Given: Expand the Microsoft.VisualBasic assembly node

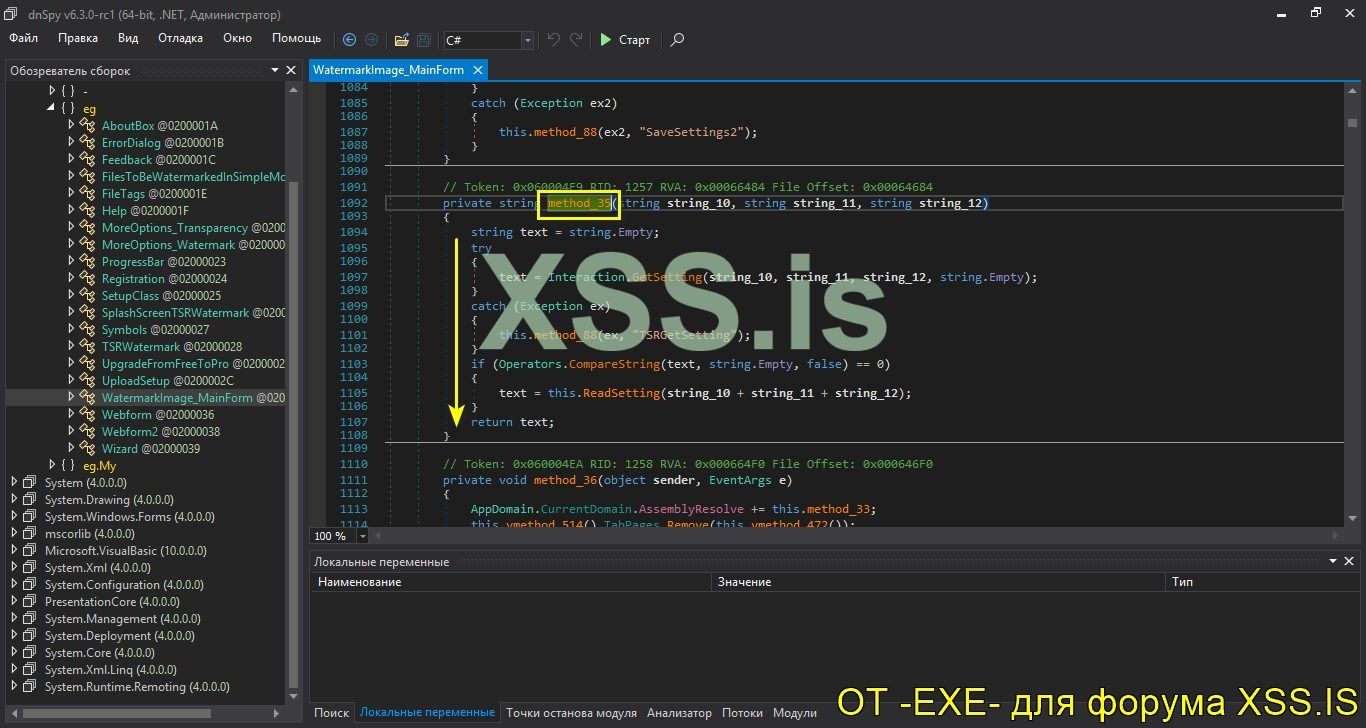Looking at the screenshot, I should pyautogui.click(x=14, y=551).
